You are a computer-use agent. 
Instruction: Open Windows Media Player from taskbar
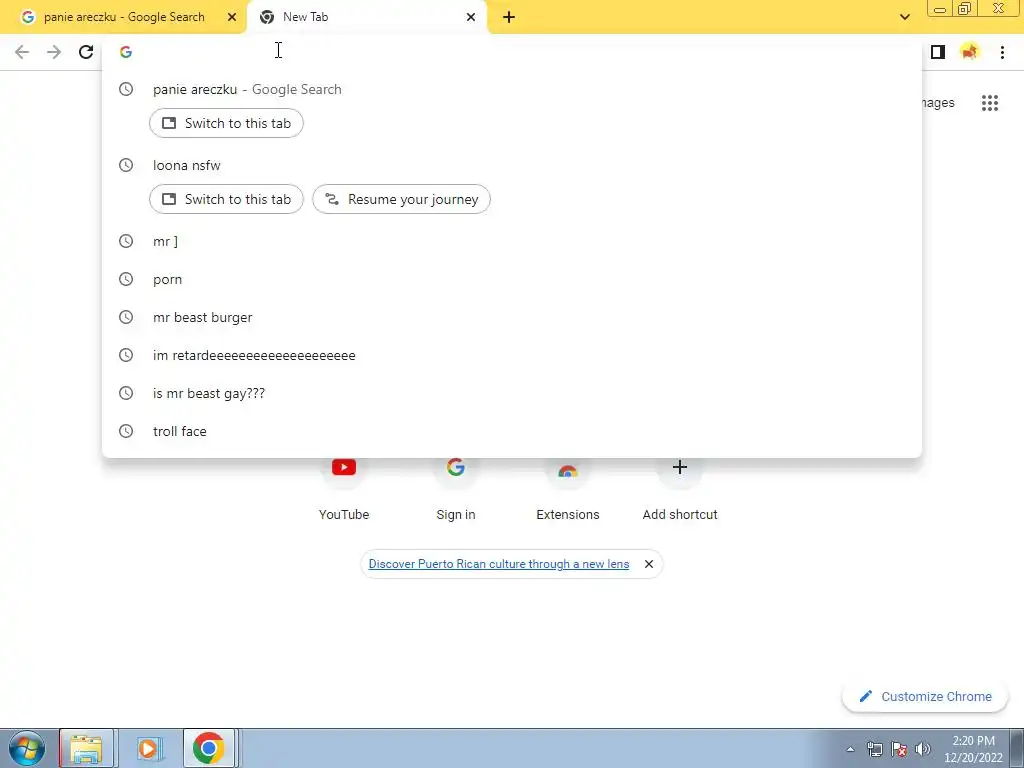(148, 748)
